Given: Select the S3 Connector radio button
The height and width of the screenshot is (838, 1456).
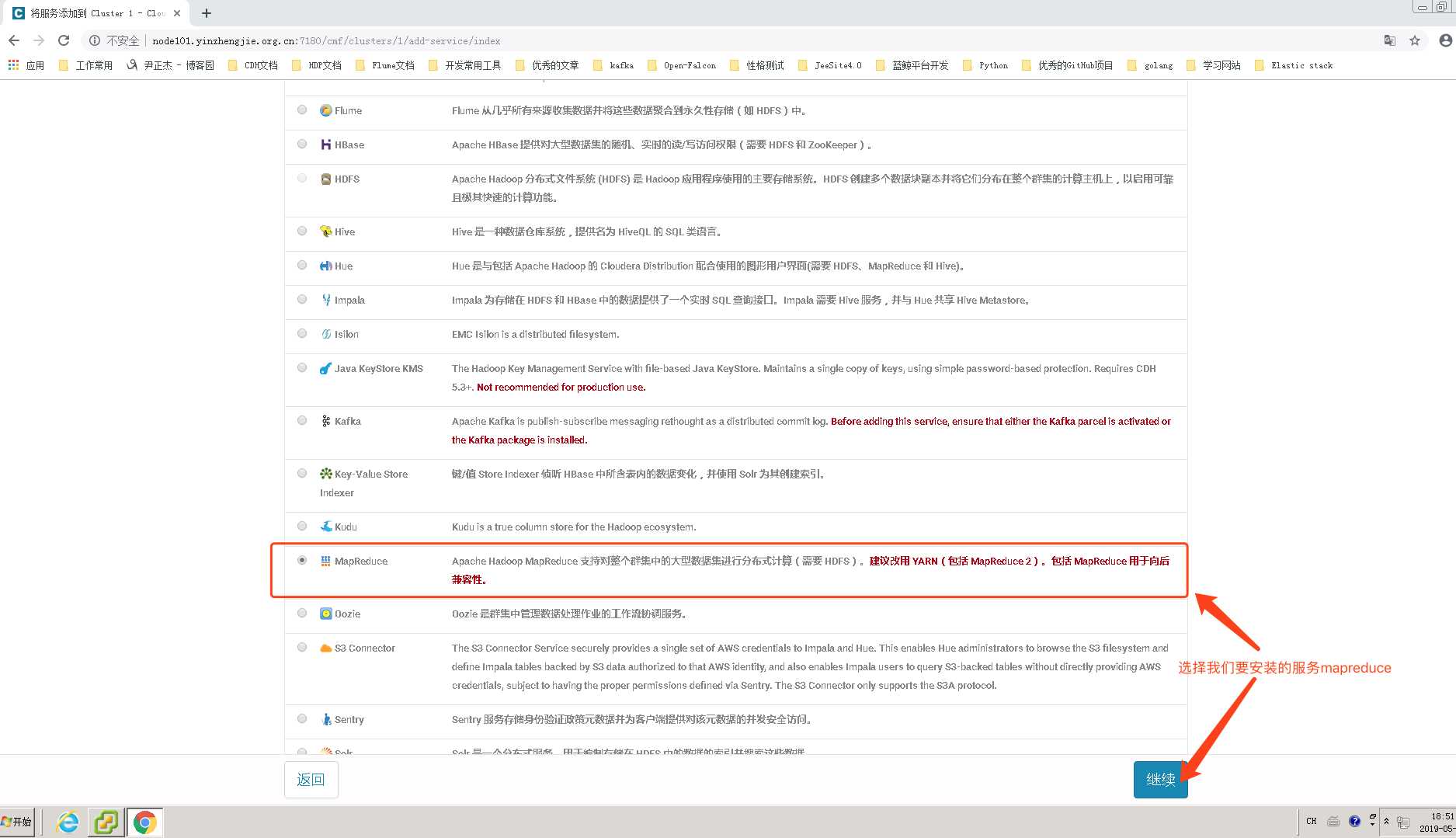Looking at the screenshot, I should click(302, 647).
